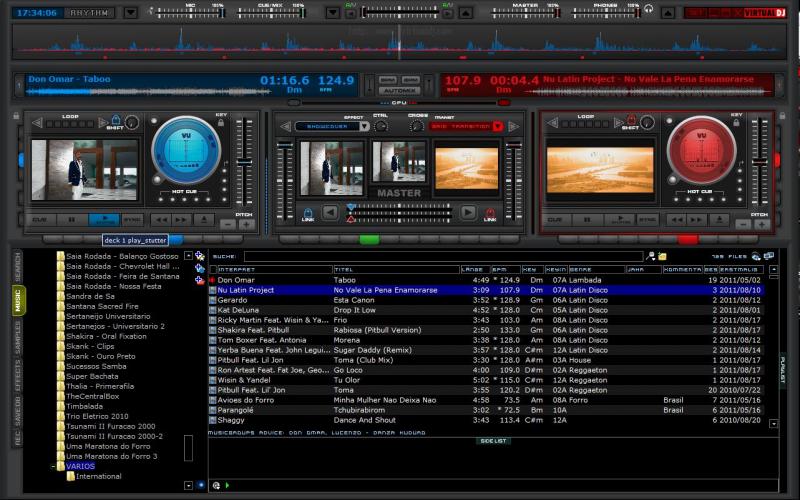Sort tracks by Titel column header
Image resolution: width=800 pixels, height=500 pixels.
point(396,269)
